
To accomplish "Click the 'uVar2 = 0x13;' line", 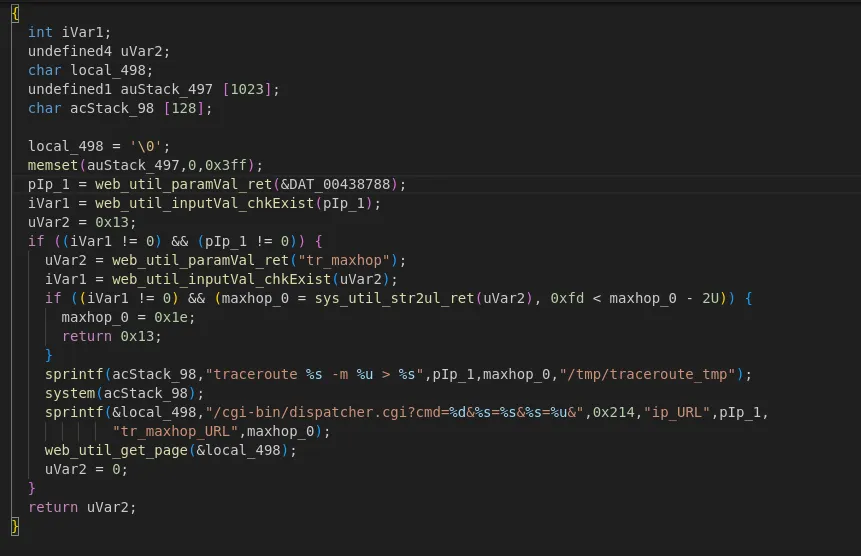I will tap(82, 222).
